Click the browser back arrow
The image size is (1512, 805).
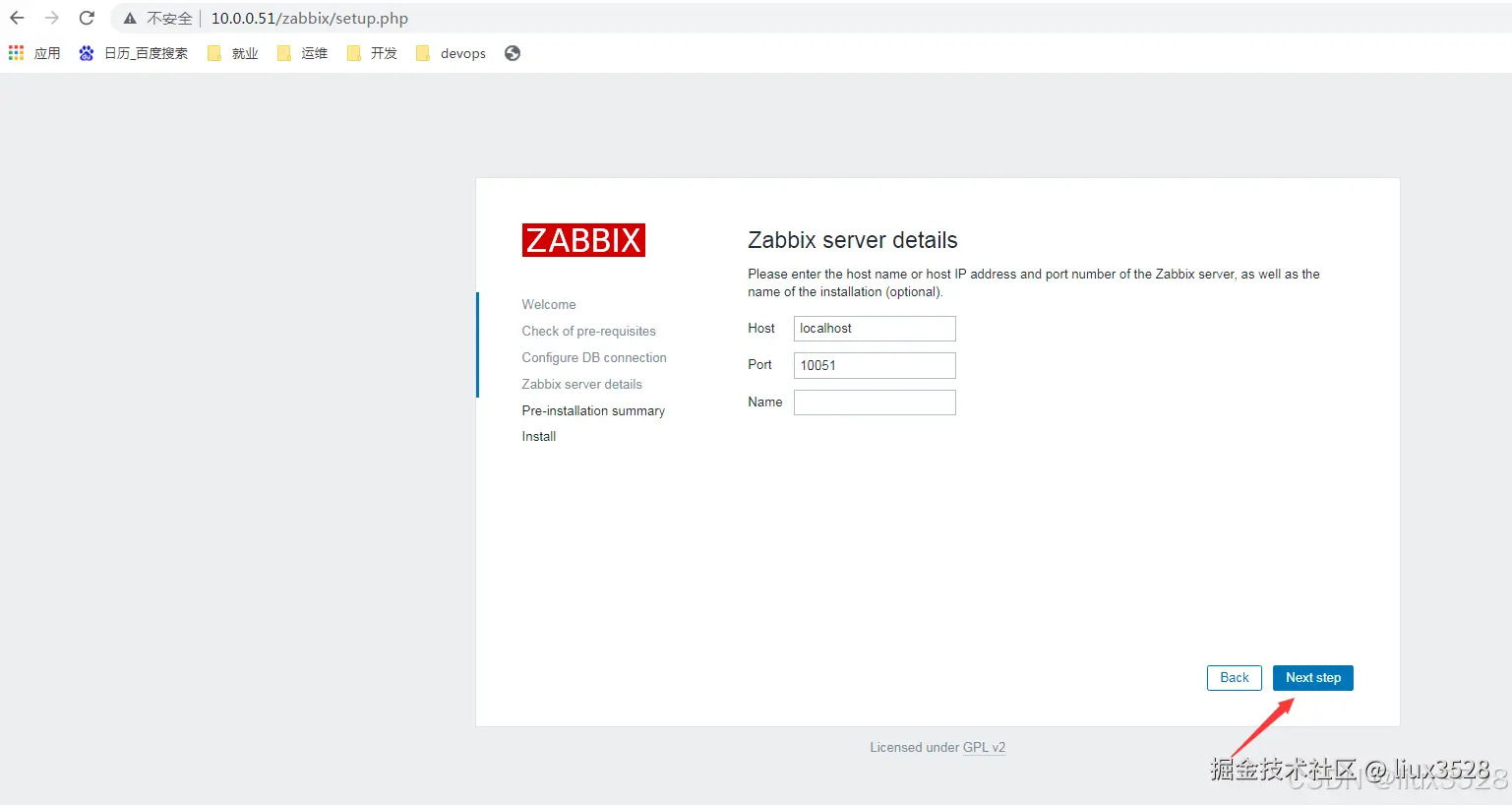click(17, 18)
